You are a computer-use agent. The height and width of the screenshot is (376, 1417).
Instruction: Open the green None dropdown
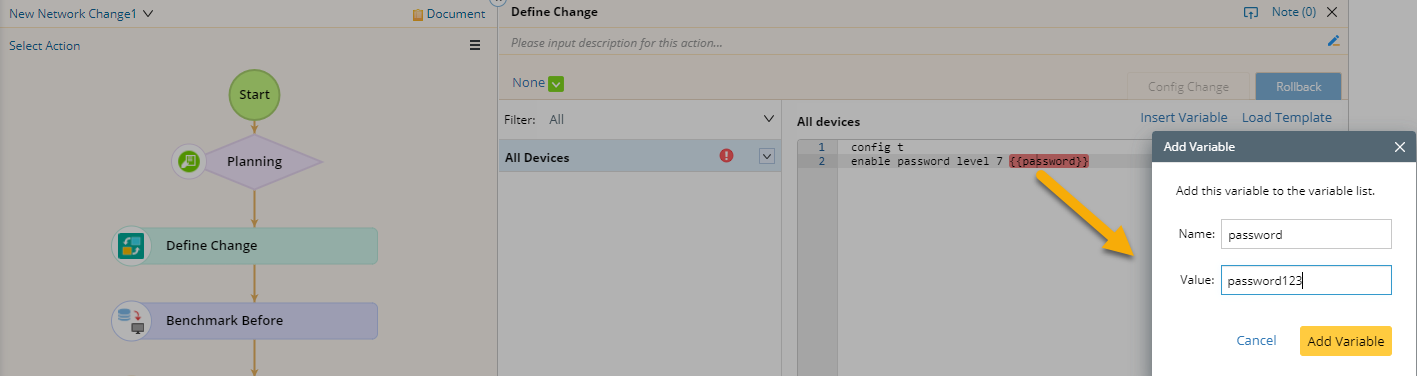pos(557,84)
